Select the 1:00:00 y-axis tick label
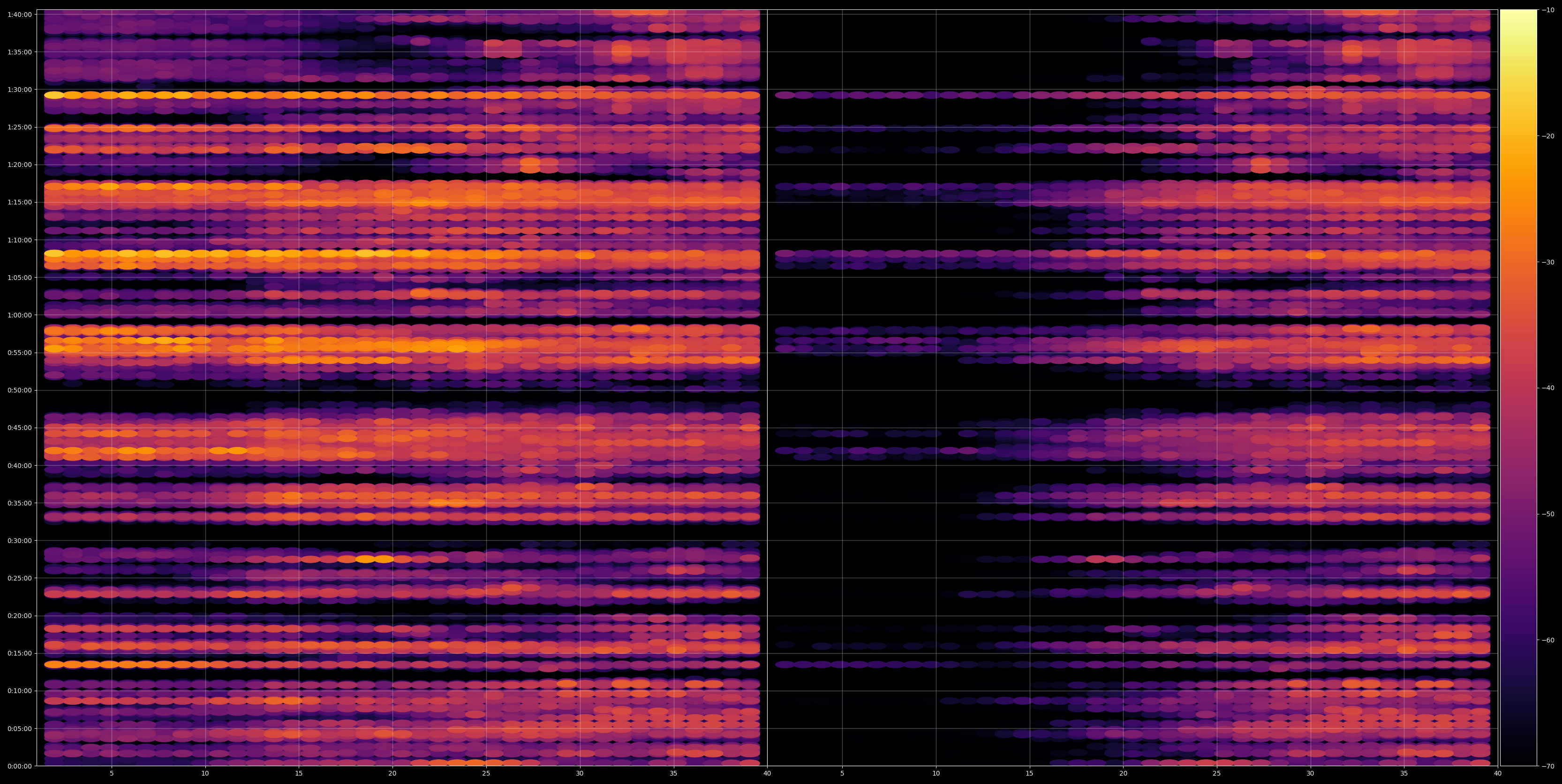1562x784 pixels. 19,315
